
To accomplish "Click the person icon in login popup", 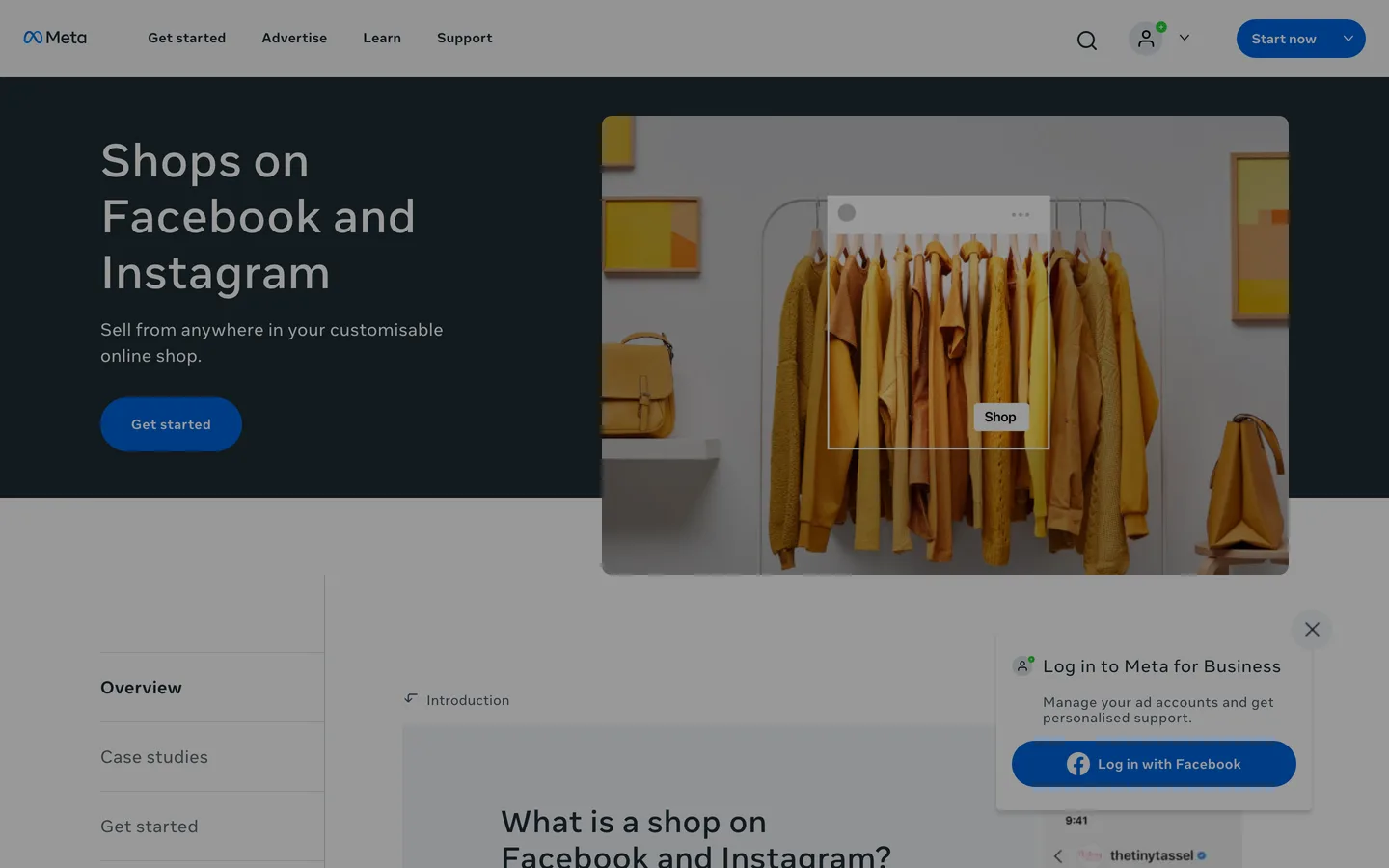I will [1022, 665].
